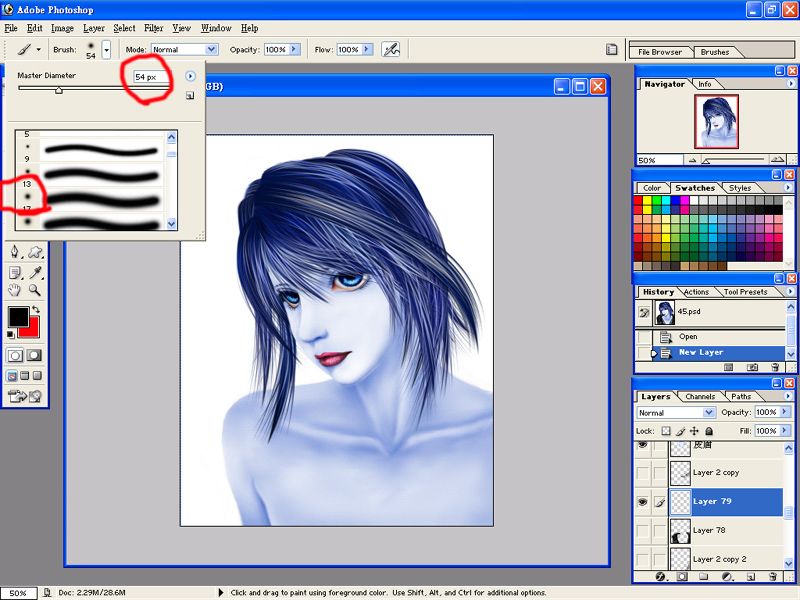Create new layer set folder
Screen dimensions: 800x600
704,577
